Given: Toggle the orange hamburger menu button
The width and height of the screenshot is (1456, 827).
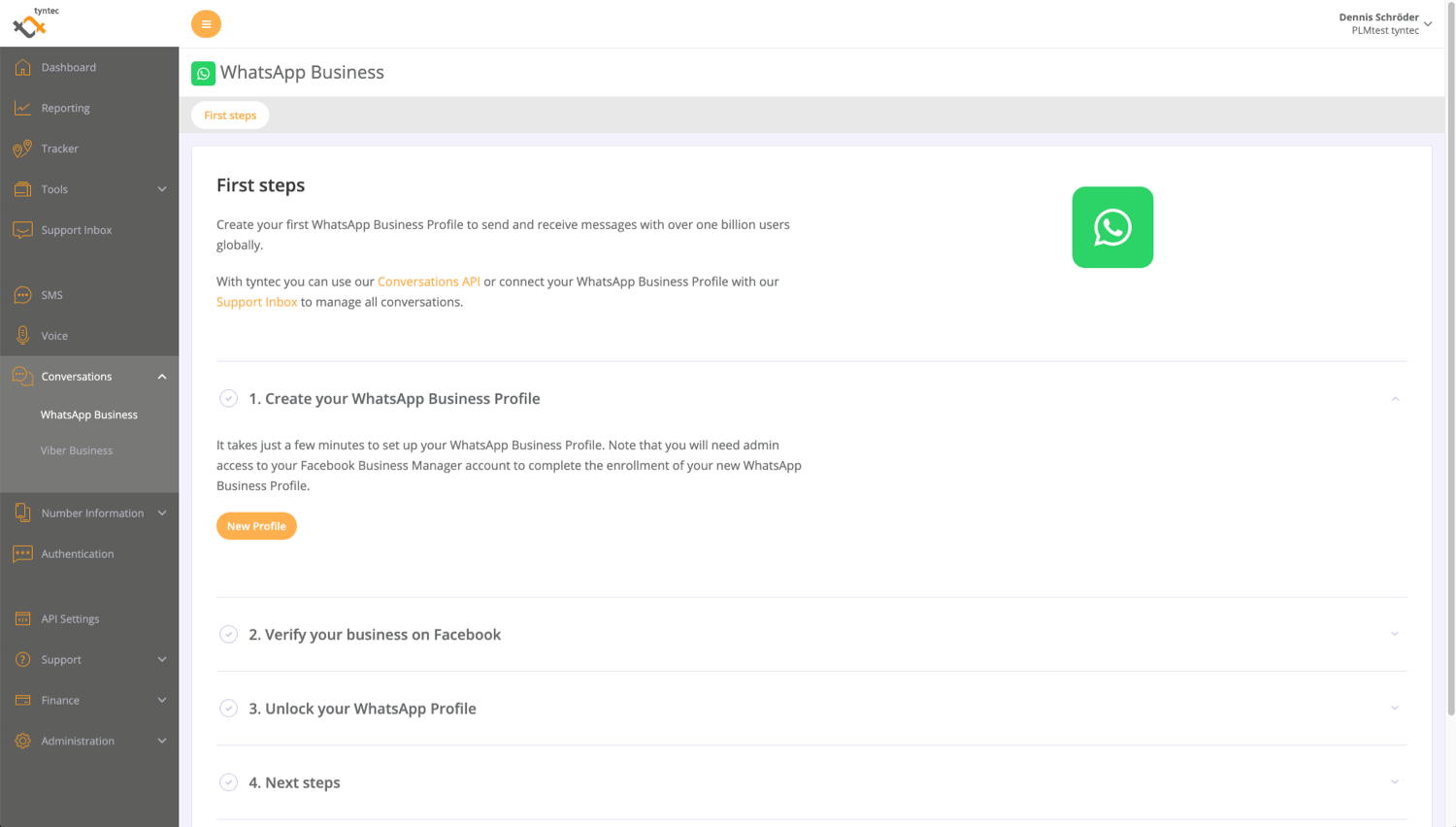Looking at the screenshot, I should pyautogui.click(x=206, y=24).
